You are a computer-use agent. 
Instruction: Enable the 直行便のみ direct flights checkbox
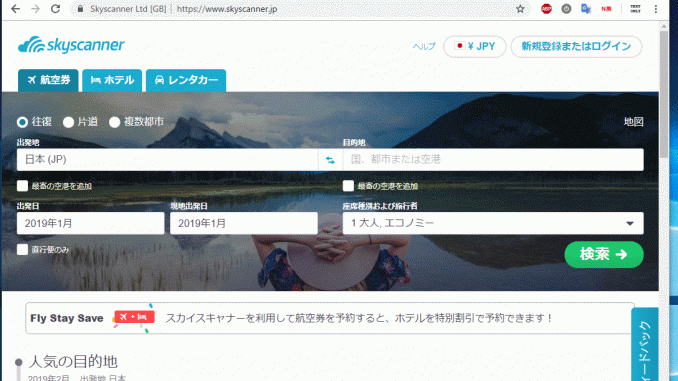click(x=22, y=250)
